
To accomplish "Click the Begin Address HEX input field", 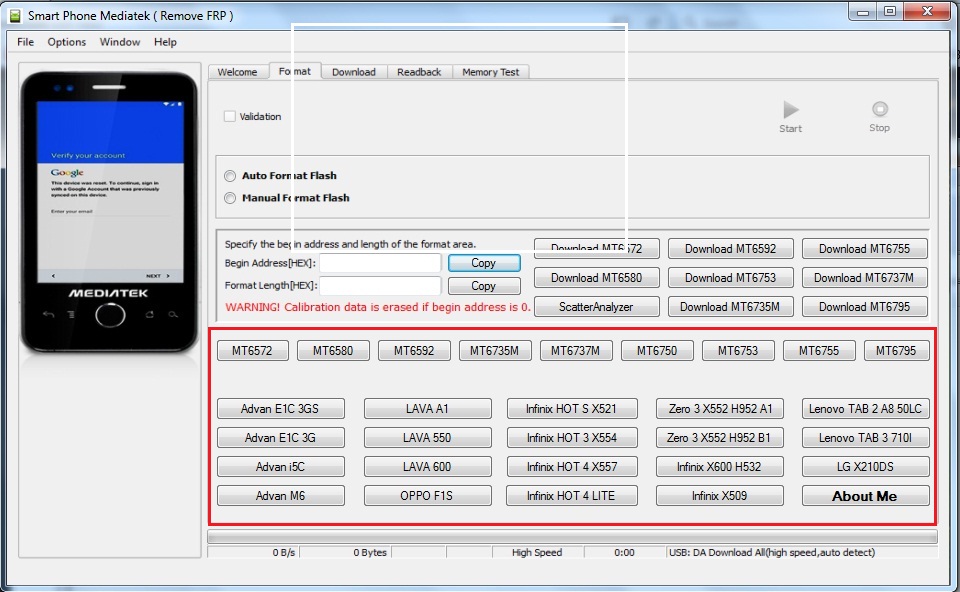I will tap(380, 263).
